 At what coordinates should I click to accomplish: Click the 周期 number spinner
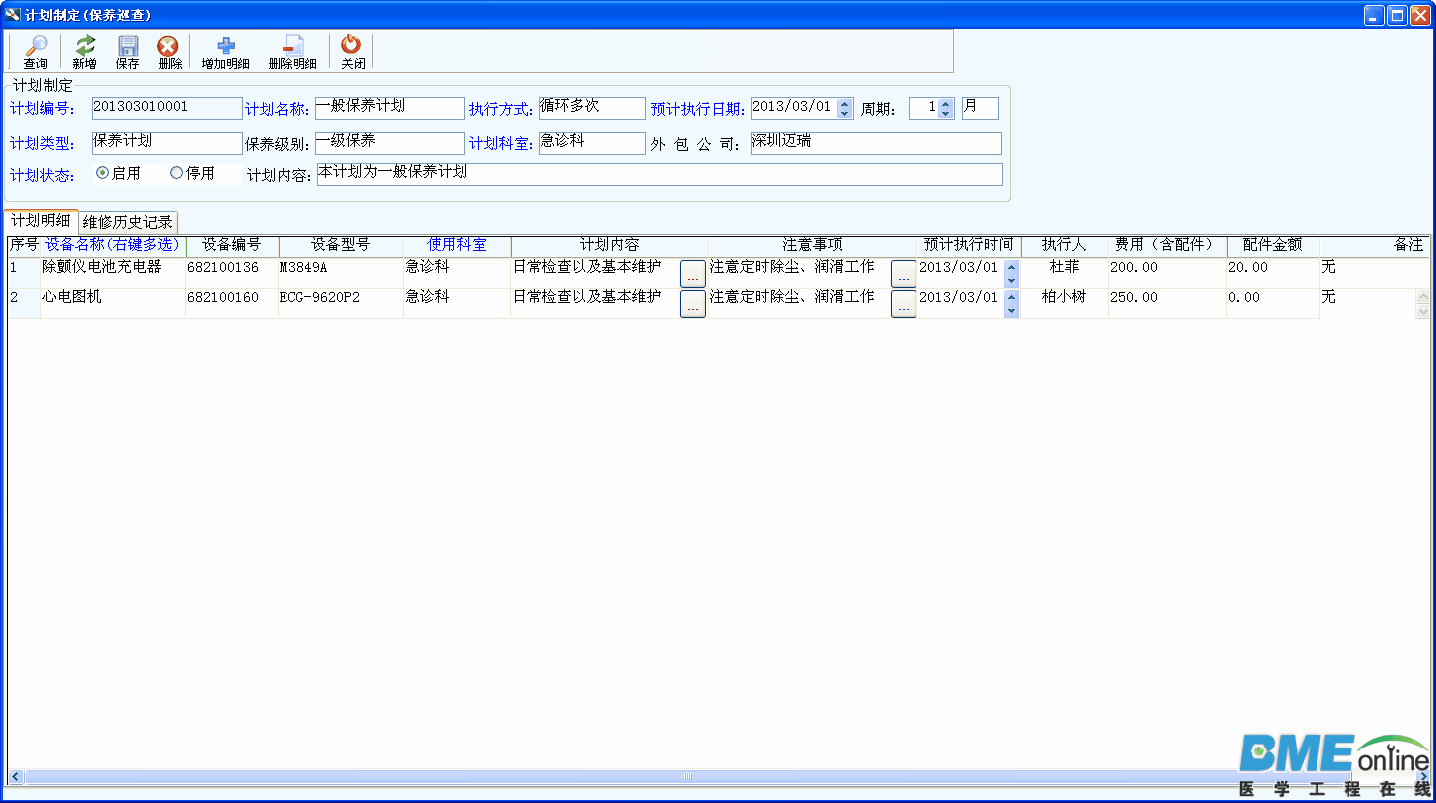click(946, 108)
